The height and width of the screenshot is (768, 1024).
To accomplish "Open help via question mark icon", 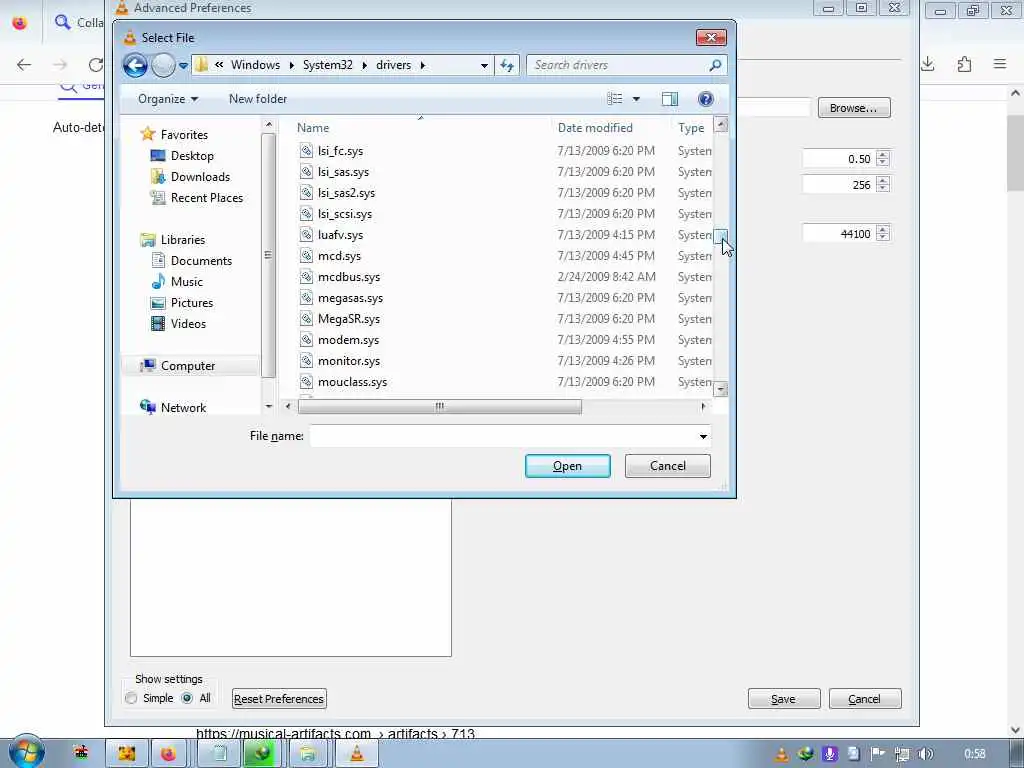I will [705, 99].
